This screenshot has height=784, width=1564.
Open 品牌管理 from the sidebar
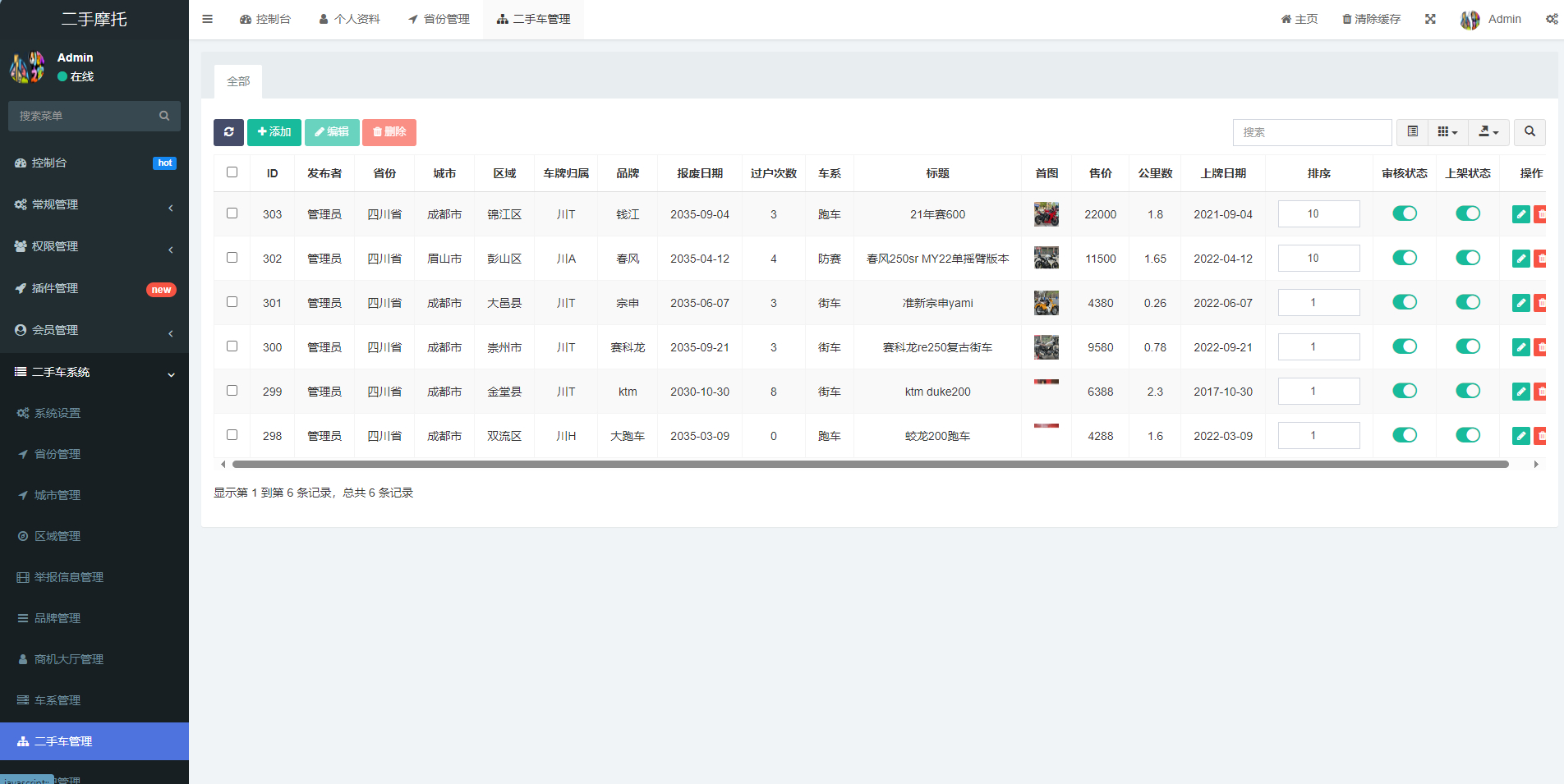click(57, 617)
